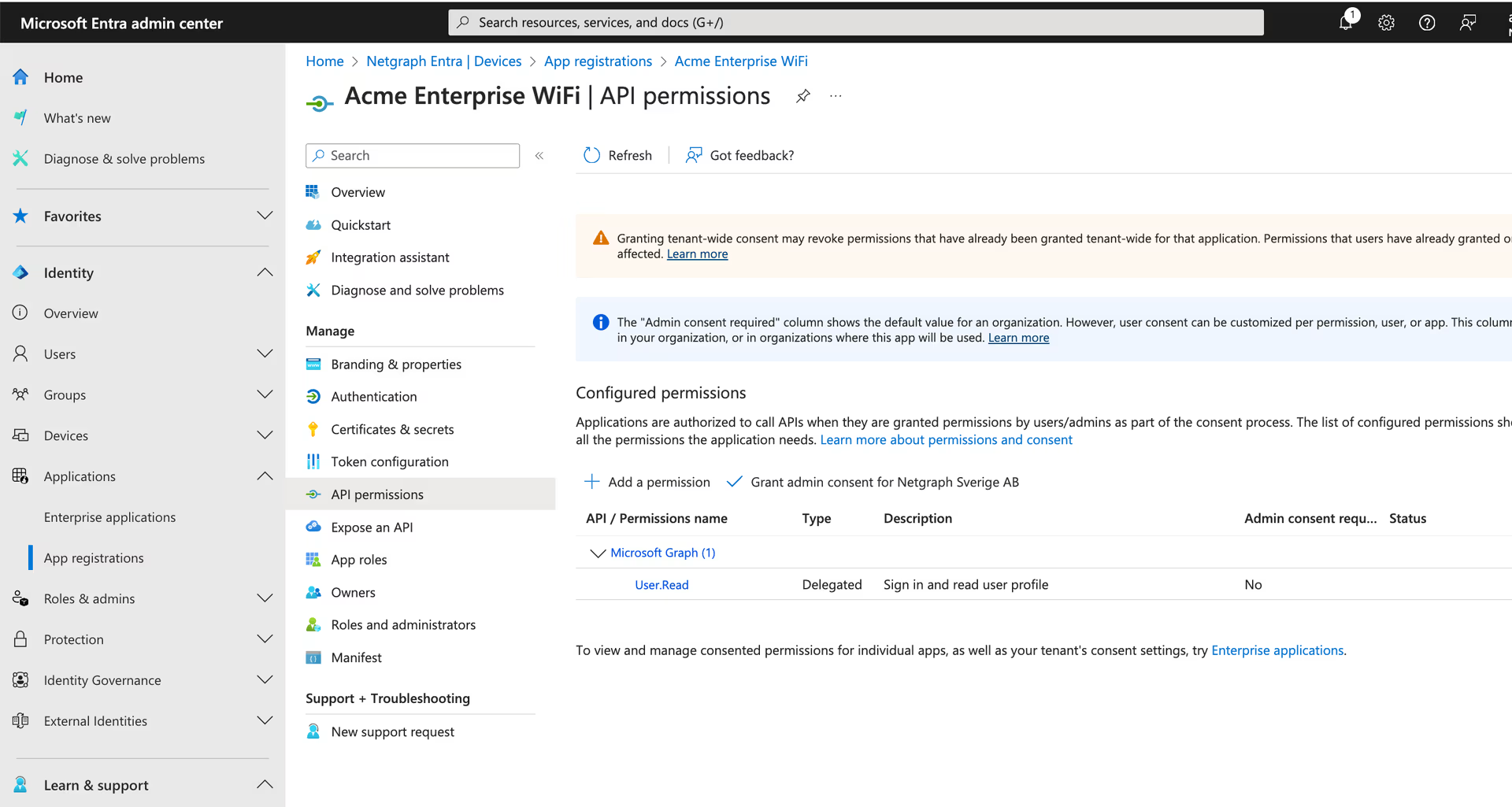Open the more options ellipsis by title

coord(836,96)
